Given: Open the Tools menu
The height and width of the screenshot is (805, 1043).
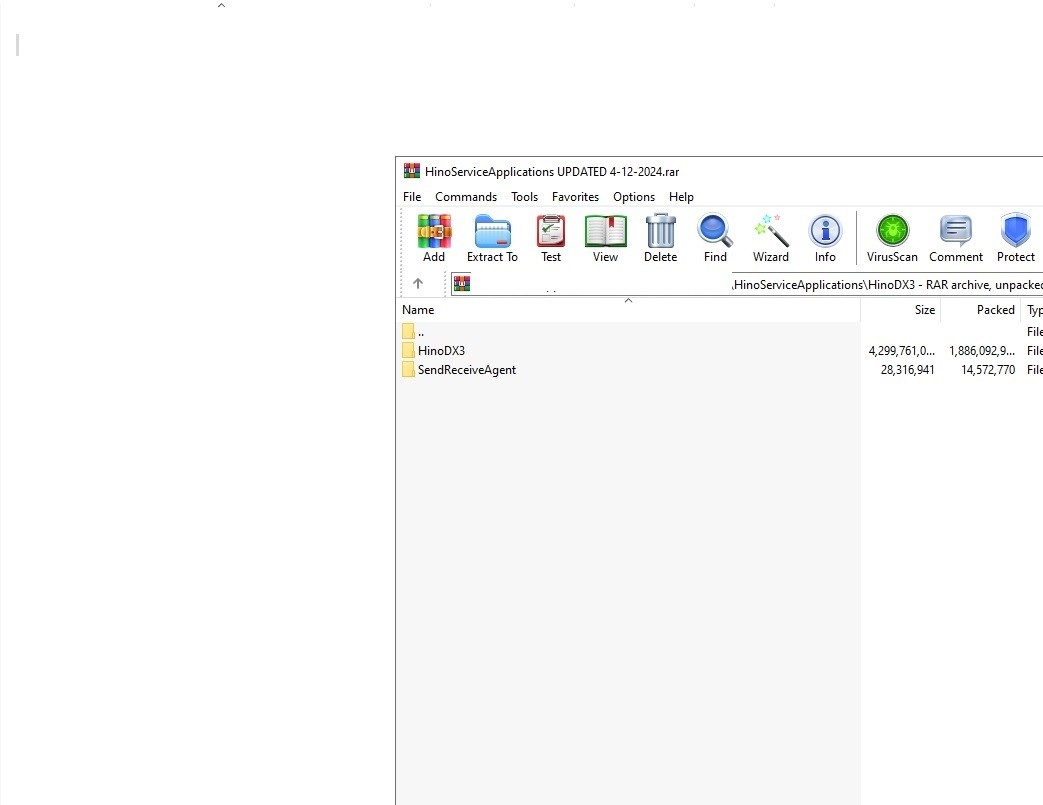Looking at the screenshot, I should pyautogui.click(x=524, y=197).
